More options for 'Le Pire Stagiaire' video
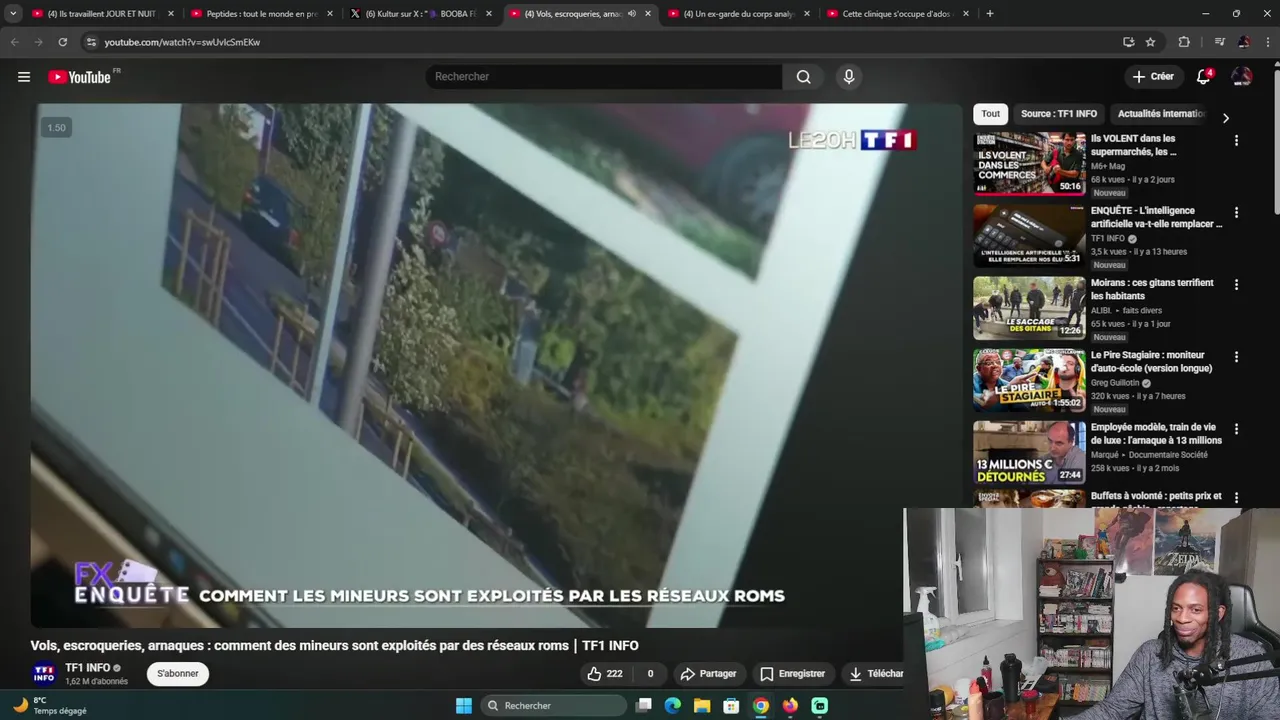This screenshot has width=1280, height=720. coord(1236,357)
